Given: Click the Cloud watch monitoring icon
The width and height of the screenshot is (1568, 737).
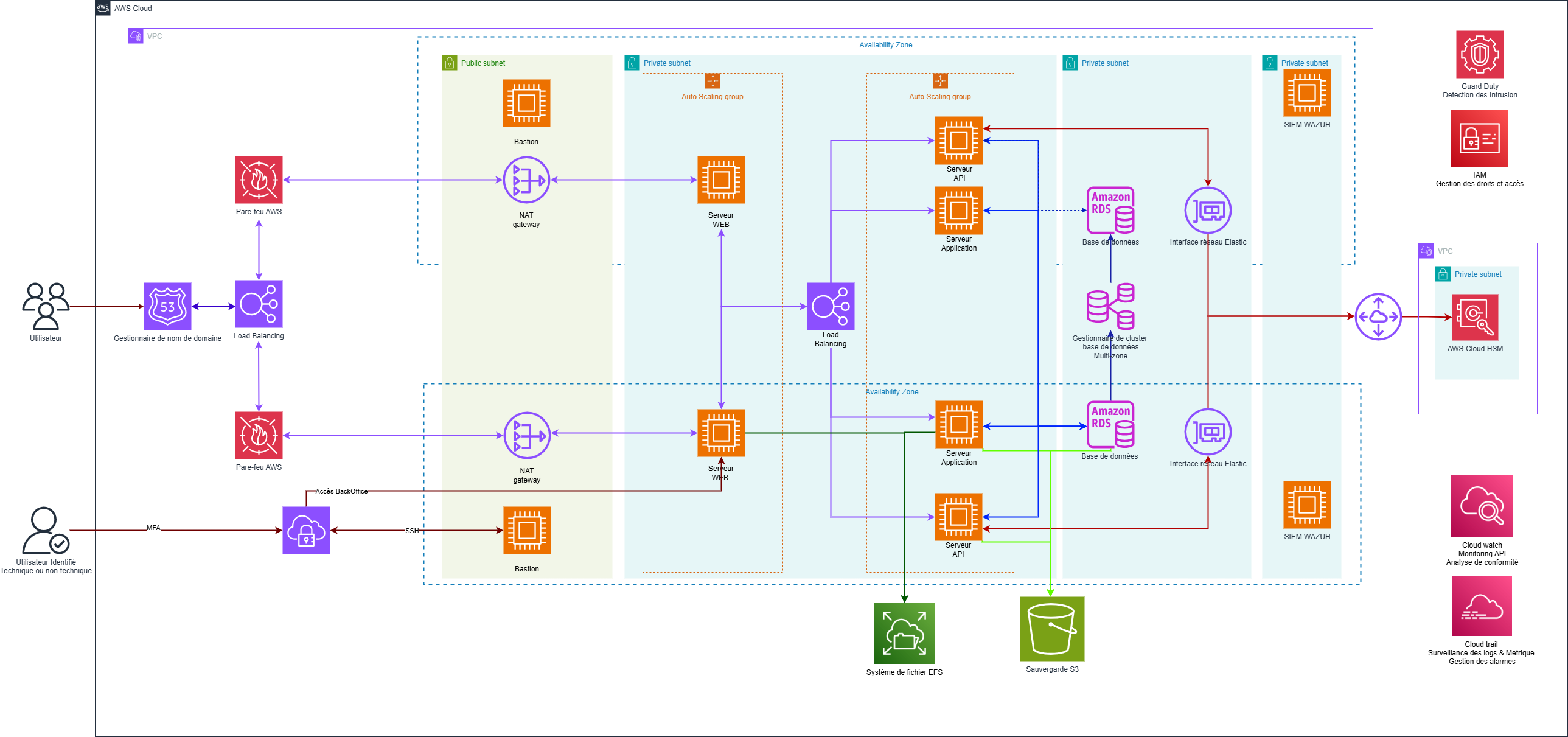Looking at the screenshot, I should pyautogui.click(x=1482, y=506).
